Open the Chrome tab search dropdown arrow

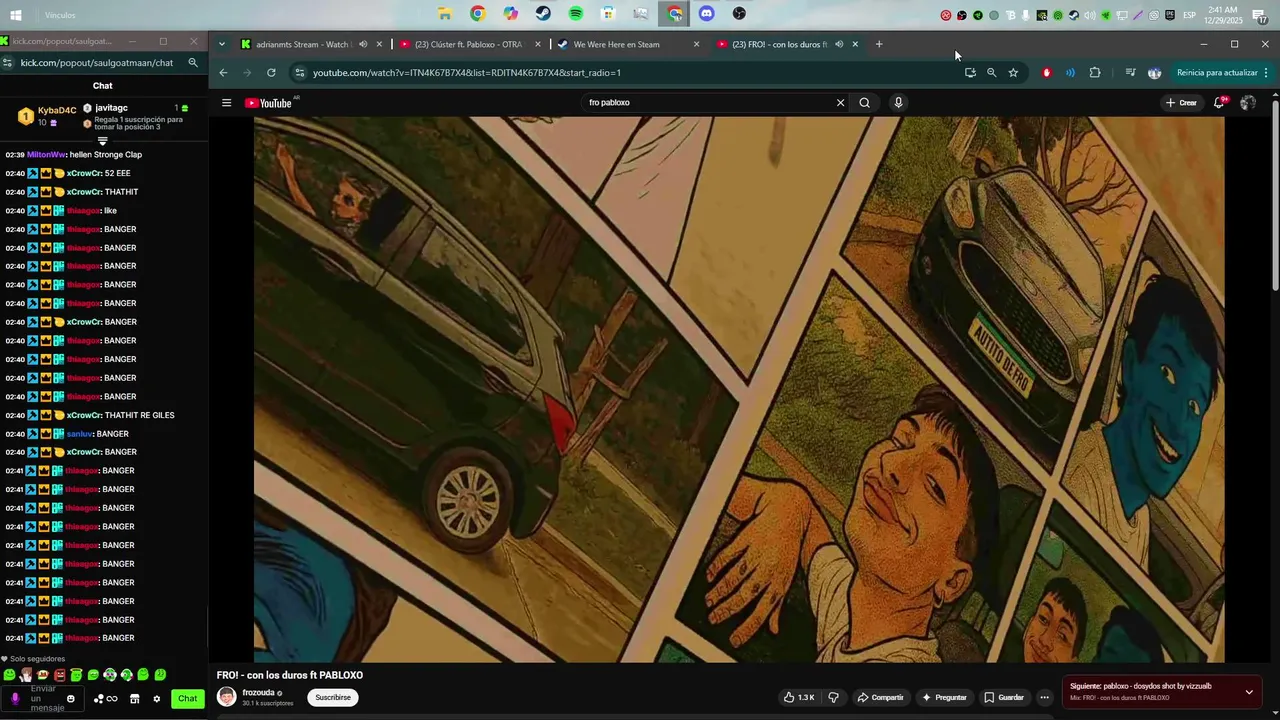(x=222, y=44)
